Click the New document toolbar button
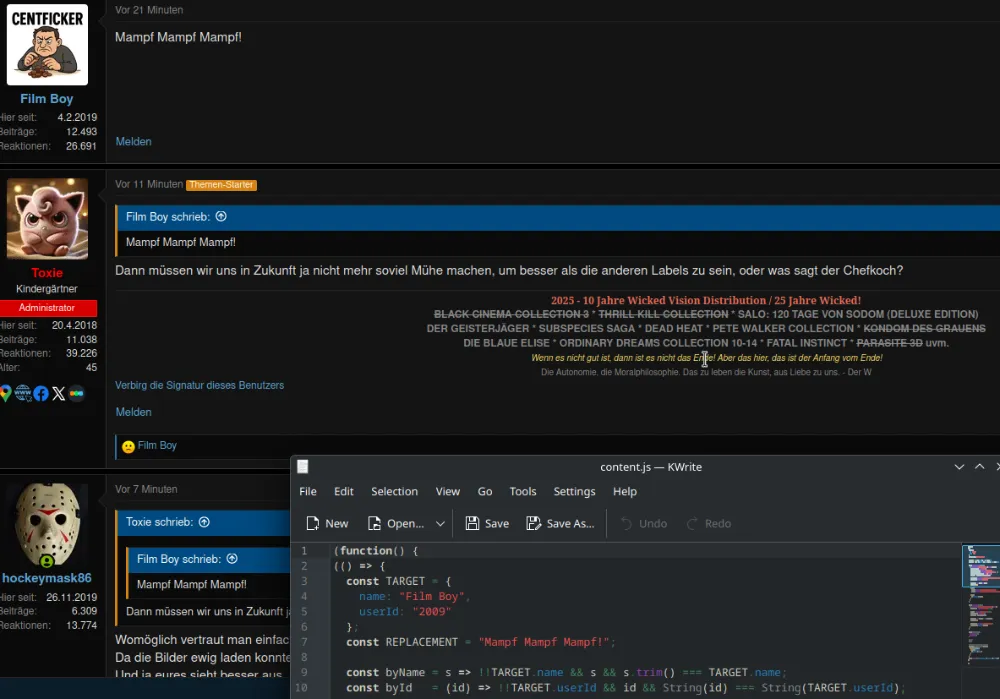 coord(327,523)
